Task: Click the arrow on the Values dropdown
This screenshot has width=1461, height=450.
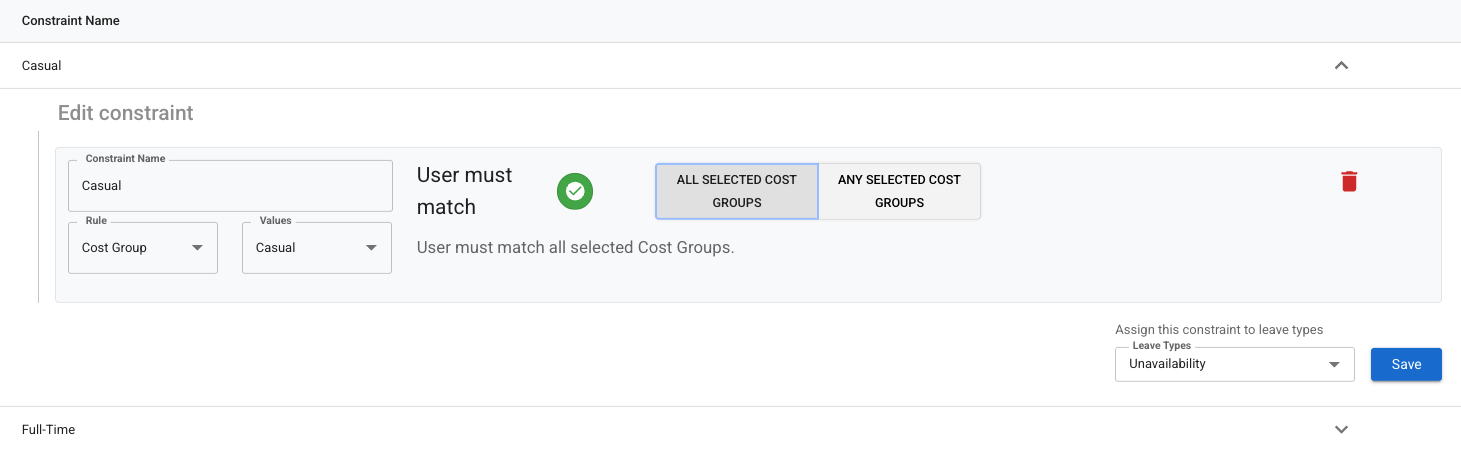Action: (371, 248)
